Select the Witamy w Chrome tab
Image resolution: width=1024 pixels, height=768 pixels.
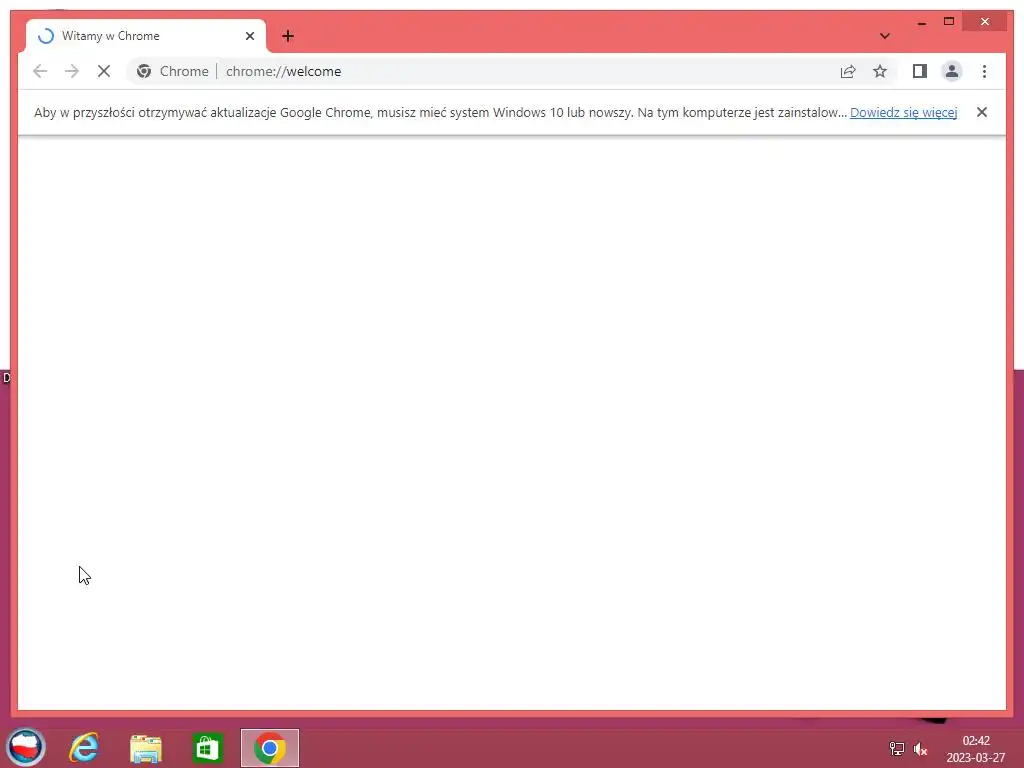[146, 36]
